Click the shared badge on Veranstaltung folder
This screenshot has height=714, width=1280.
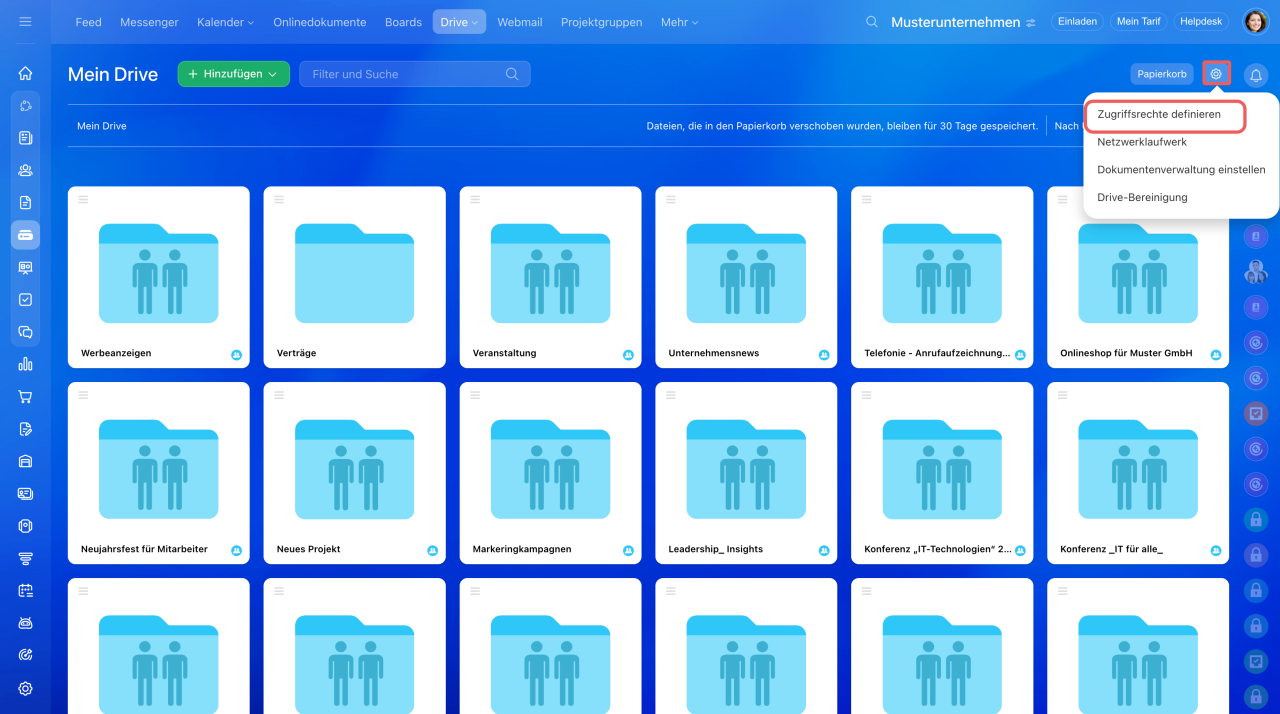pos(628,355)
